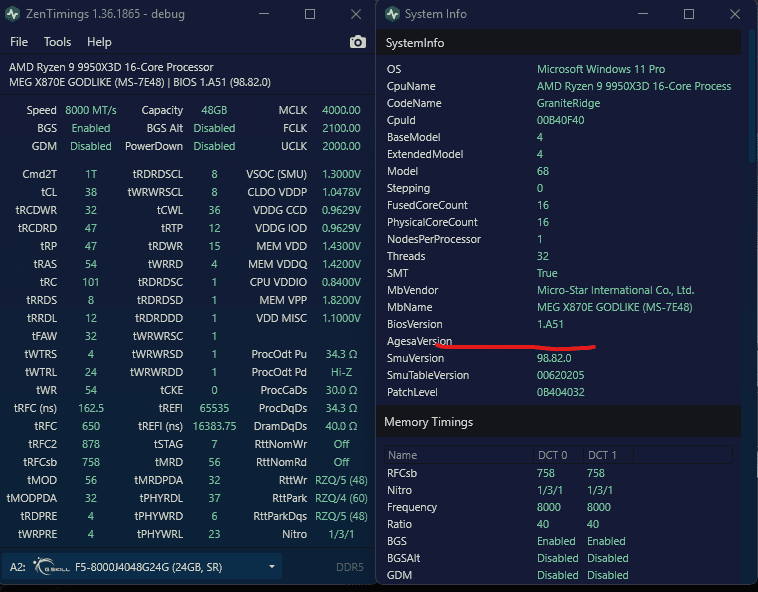Click the PatchLevel value 0B404032
Viewport: 758px width, 592px height.
pyautogui.click(x=560, y=392)
